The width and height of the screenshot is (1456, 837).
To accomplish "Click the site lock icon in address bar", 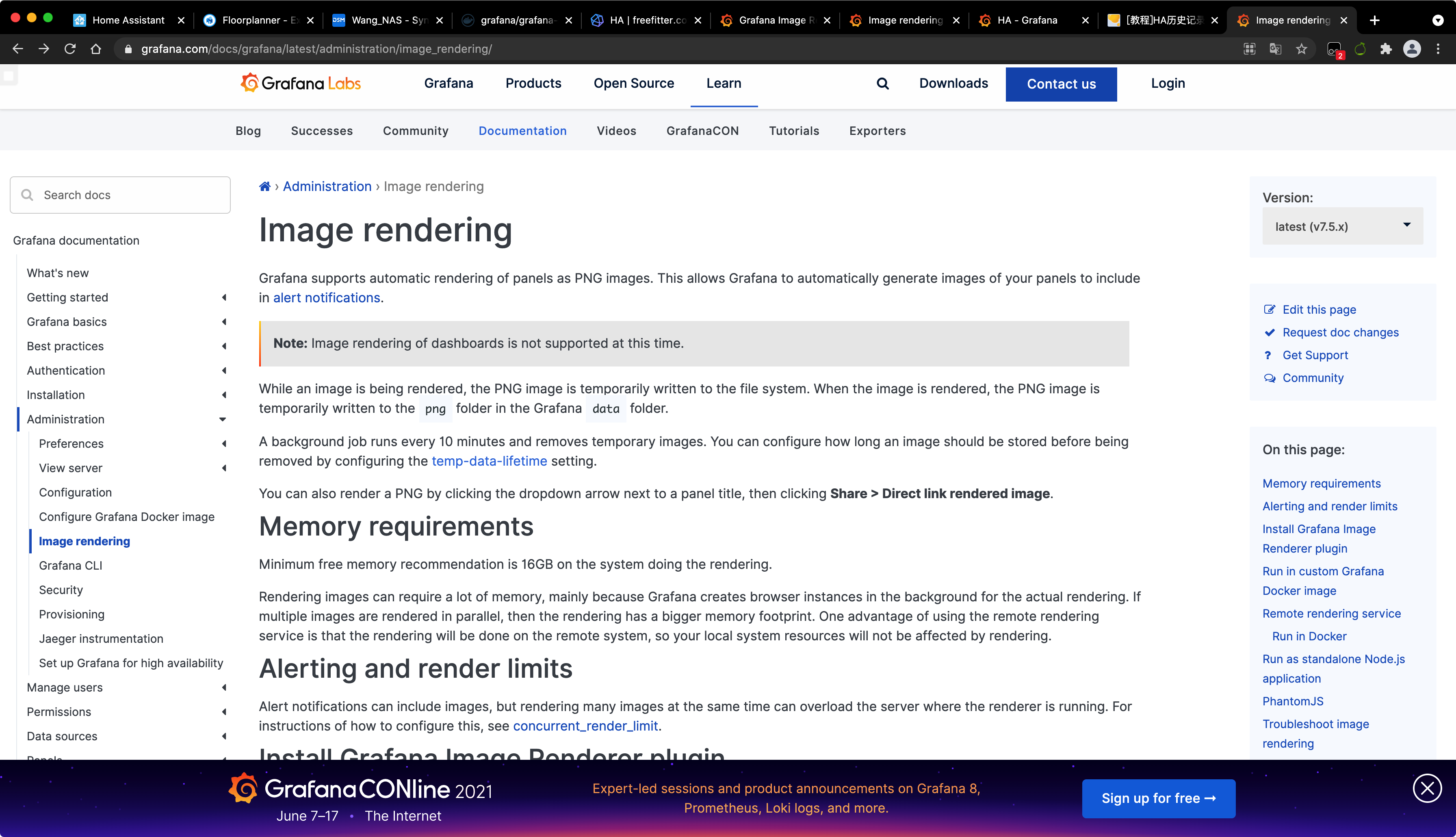I will click(128, 49).
